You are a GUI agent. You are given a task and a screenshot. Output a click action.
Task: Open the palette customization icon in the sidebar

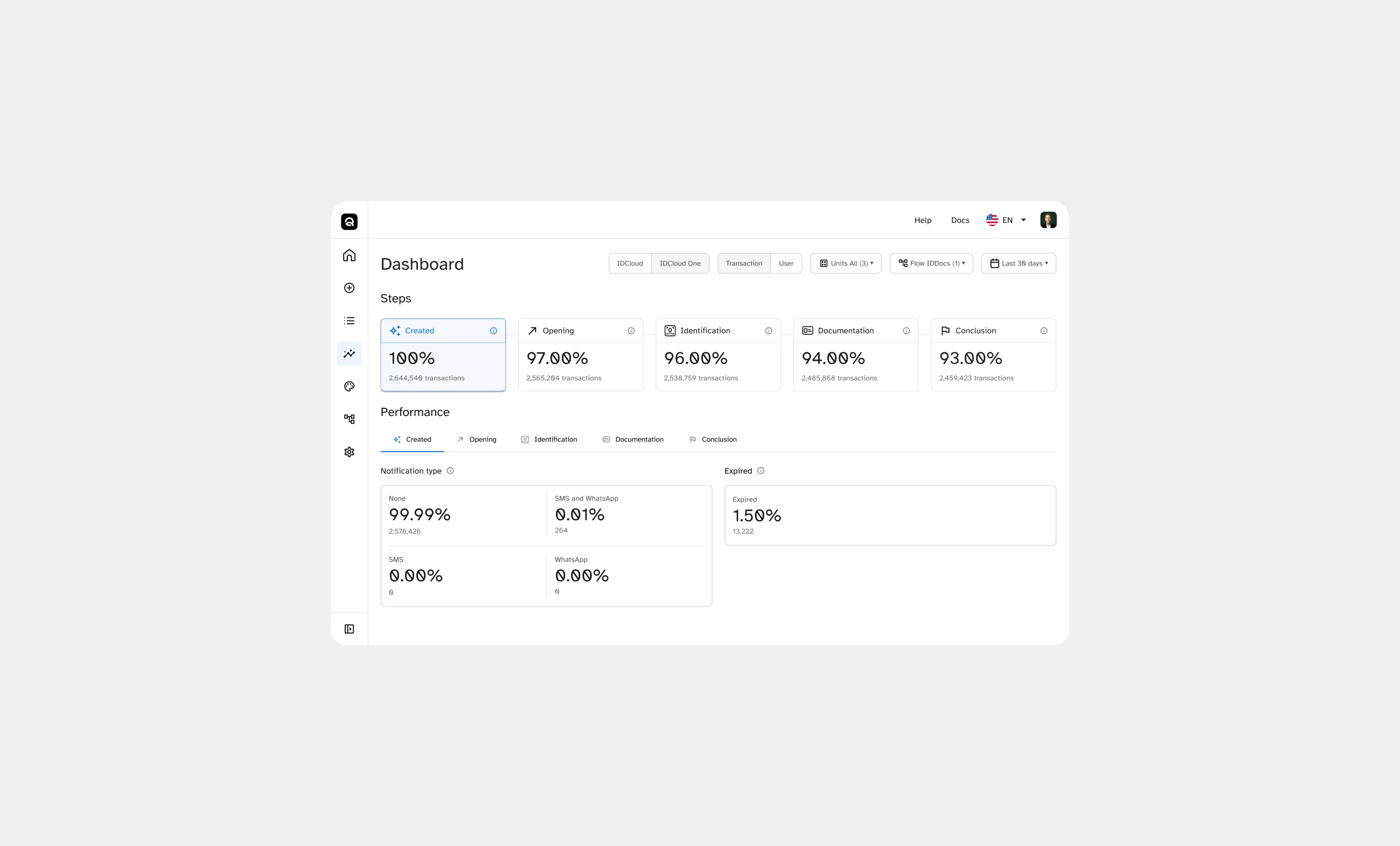pyautogui.click(x=349, y=387)
